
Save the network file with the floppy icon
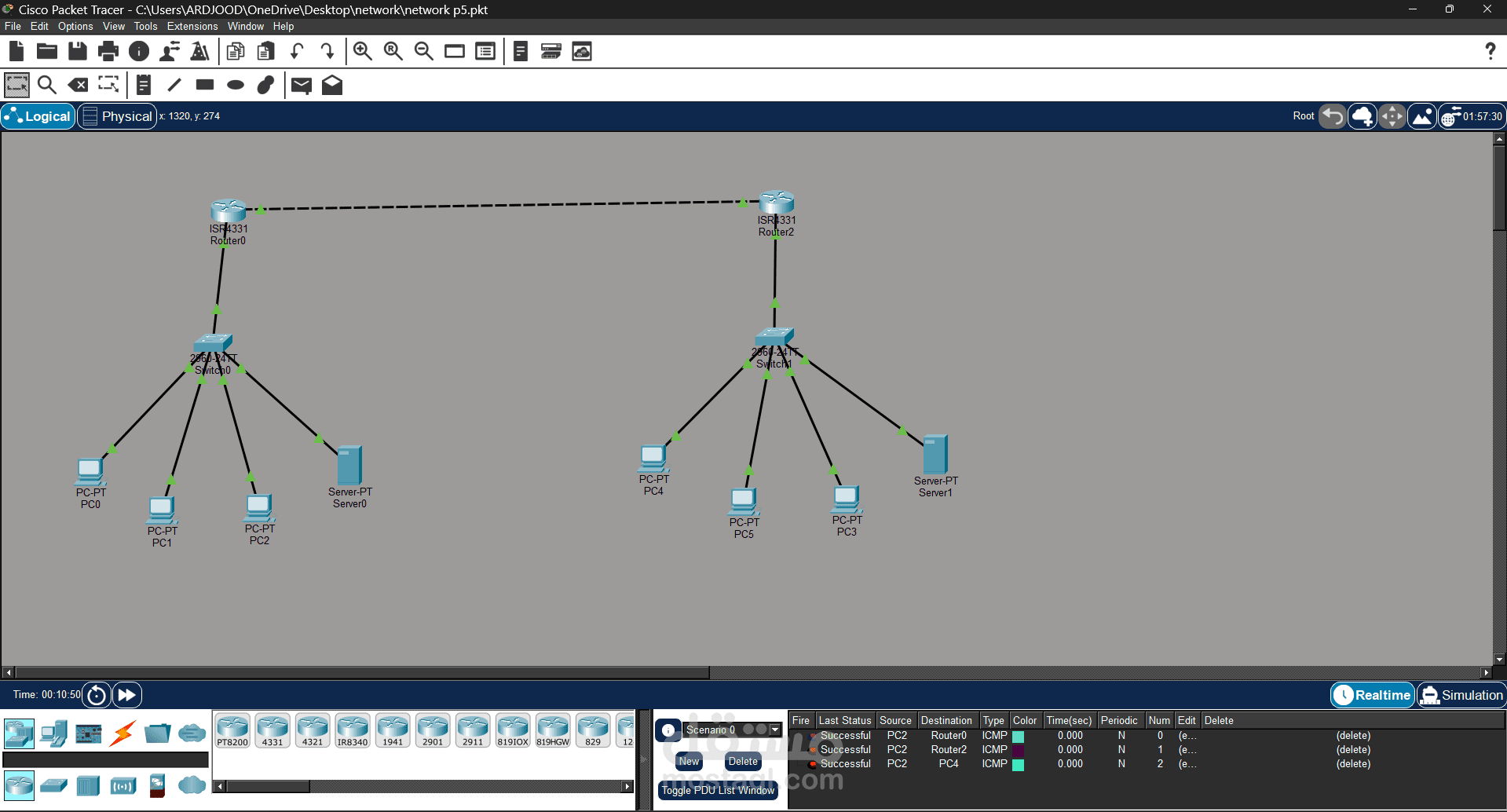pyautogui.click(x=78, y=52)
